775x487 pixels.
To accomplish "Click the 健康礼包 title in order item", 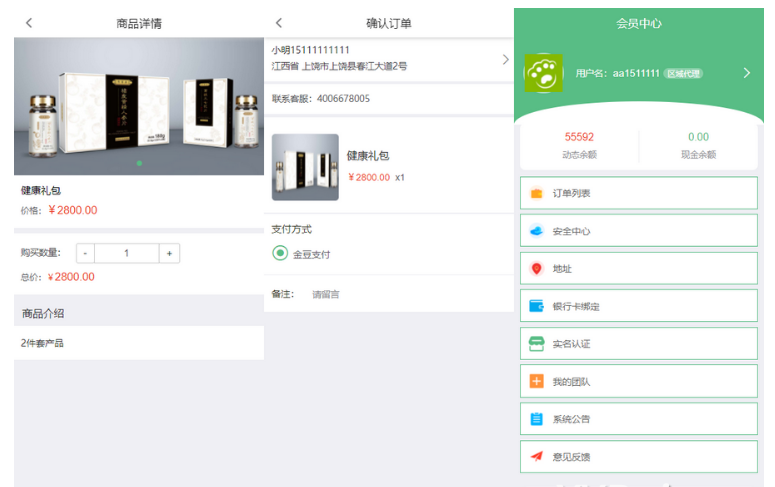I will coord(368,156).
